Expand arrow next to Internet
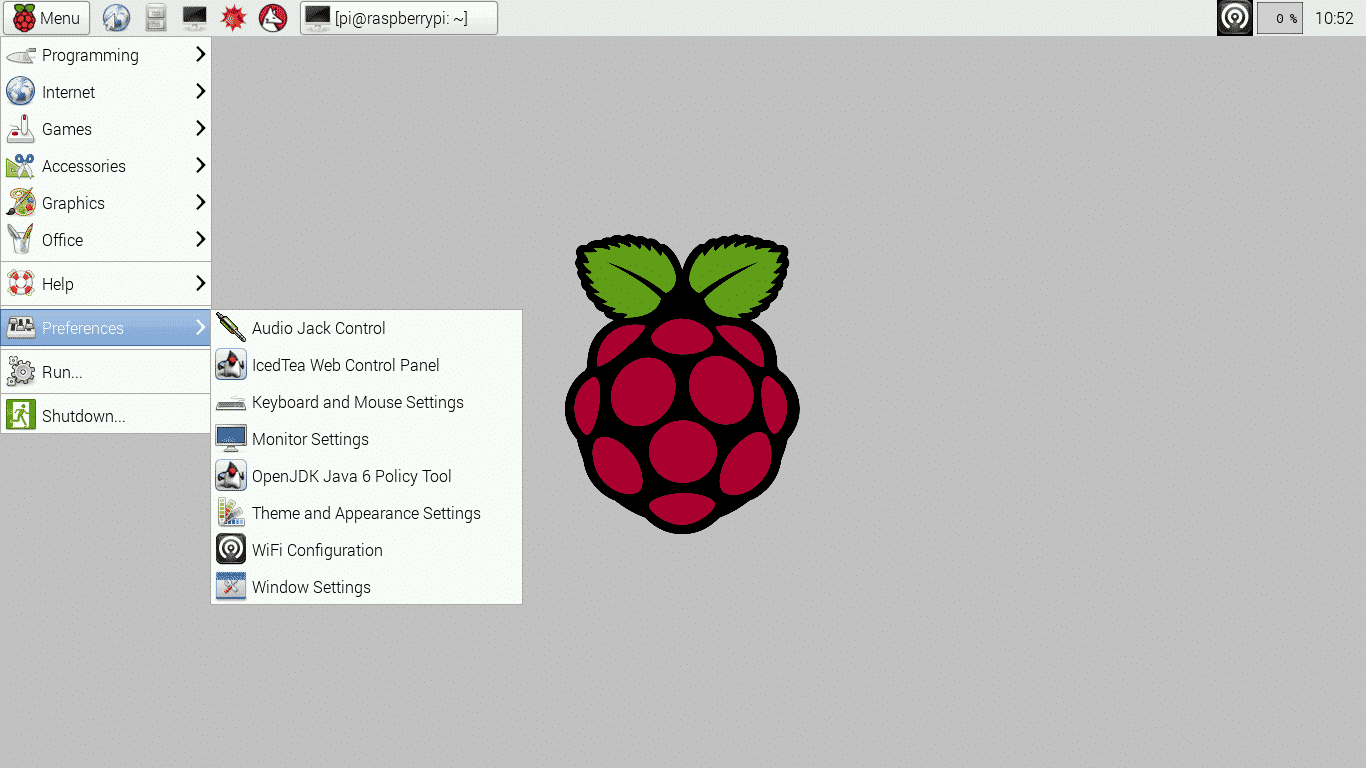The image size is (1366, 768). pyautogui.click(x=200, y=92)
